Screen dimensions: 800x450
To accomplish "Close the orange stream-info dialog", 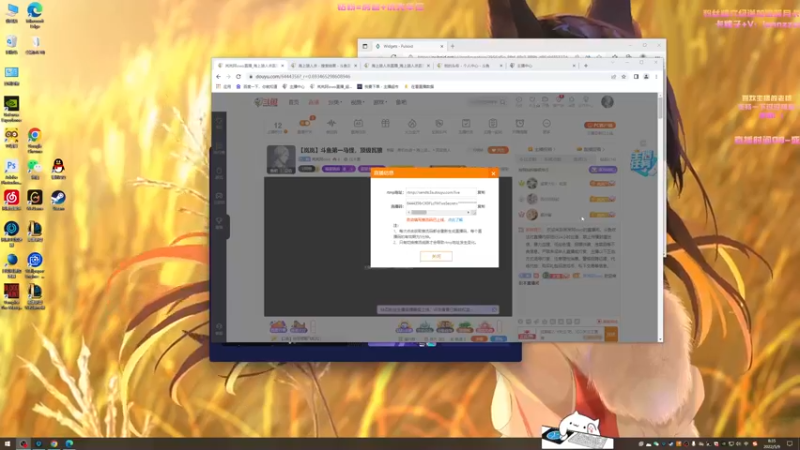I will coord(493,173).
